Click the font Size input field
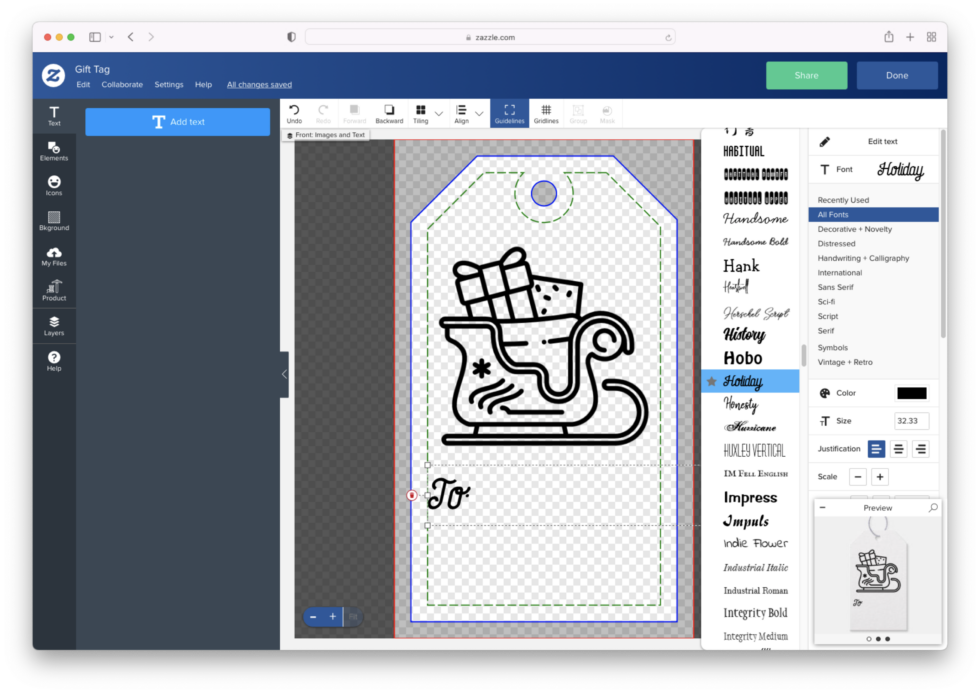The height and width of the screenshot is (693, 980). pos(910,421)
